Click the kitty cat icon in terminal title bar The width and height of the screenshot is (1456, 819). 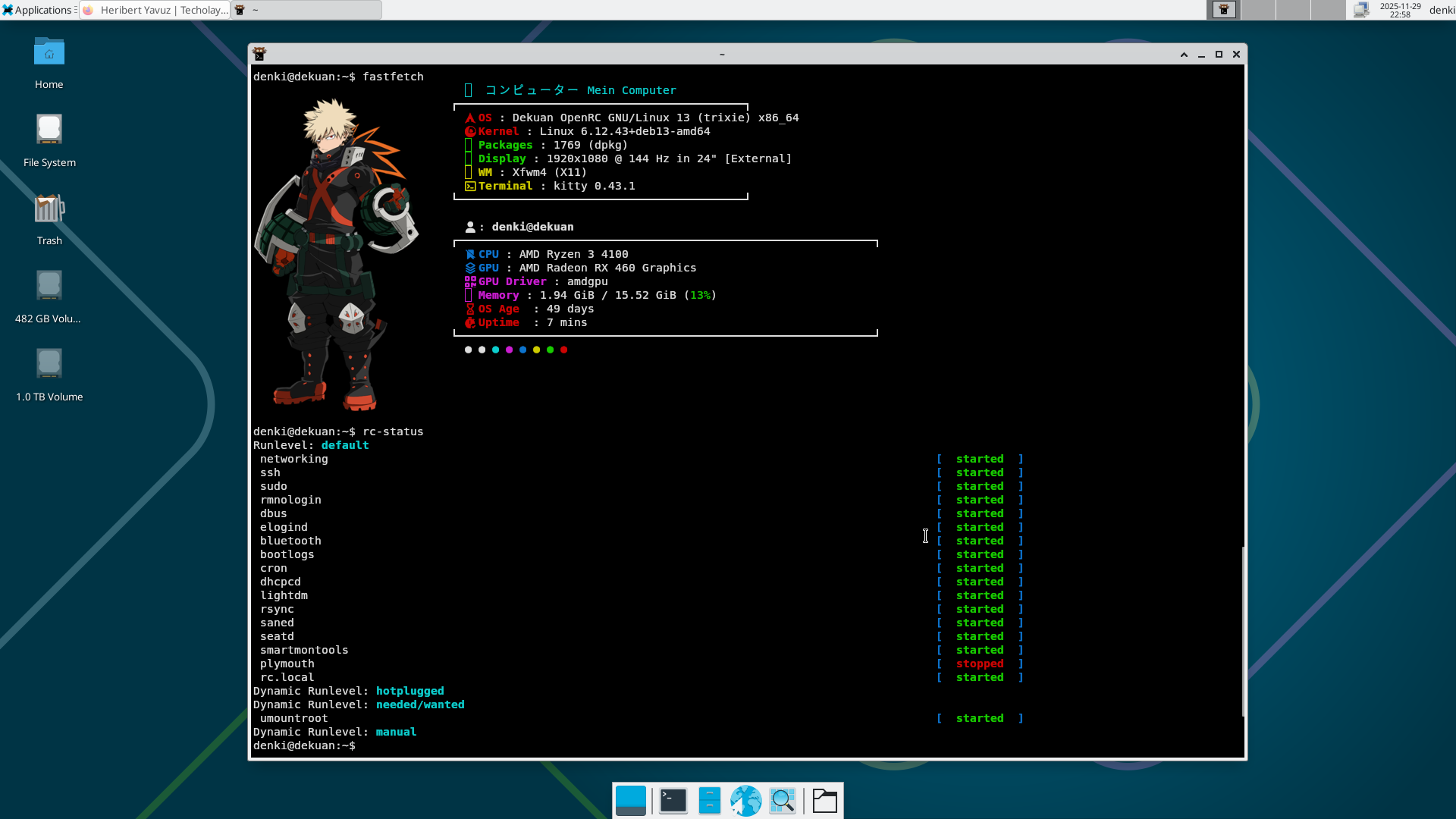point(259,54)
